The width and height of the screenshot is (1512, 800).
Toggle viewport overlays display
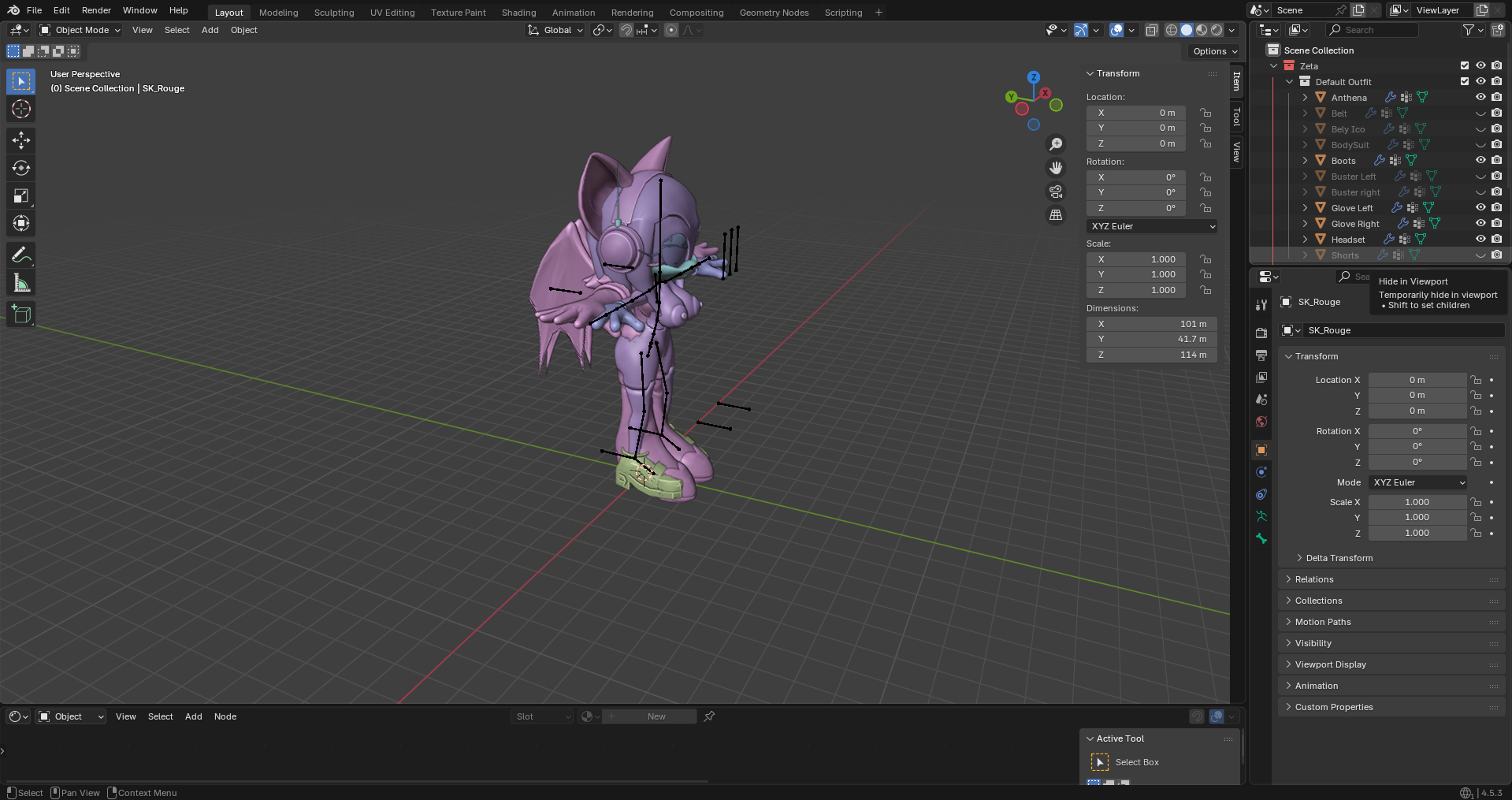coord(1116,30)
